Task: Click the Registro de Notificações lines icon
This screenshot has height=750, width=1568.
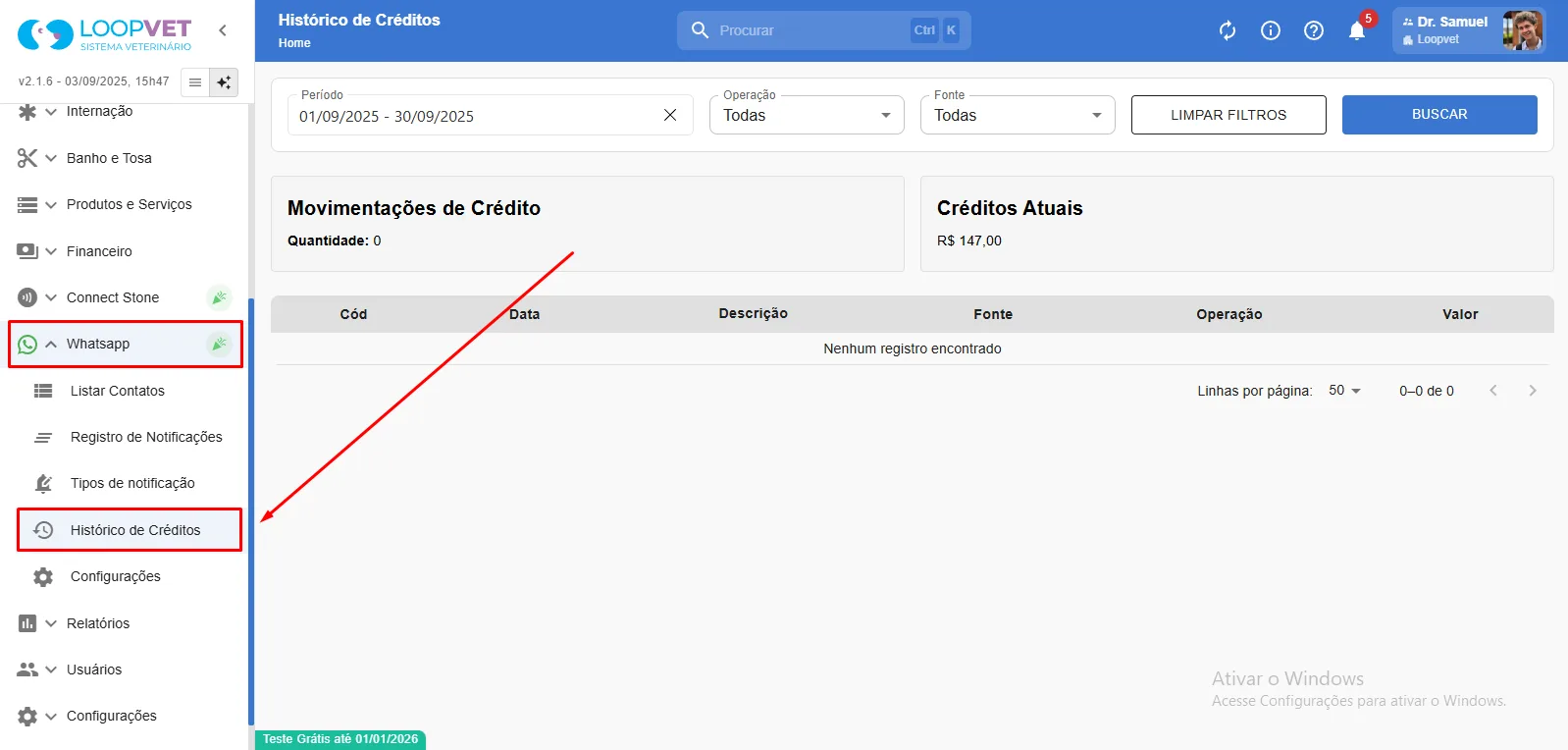Action: point(43,437)
